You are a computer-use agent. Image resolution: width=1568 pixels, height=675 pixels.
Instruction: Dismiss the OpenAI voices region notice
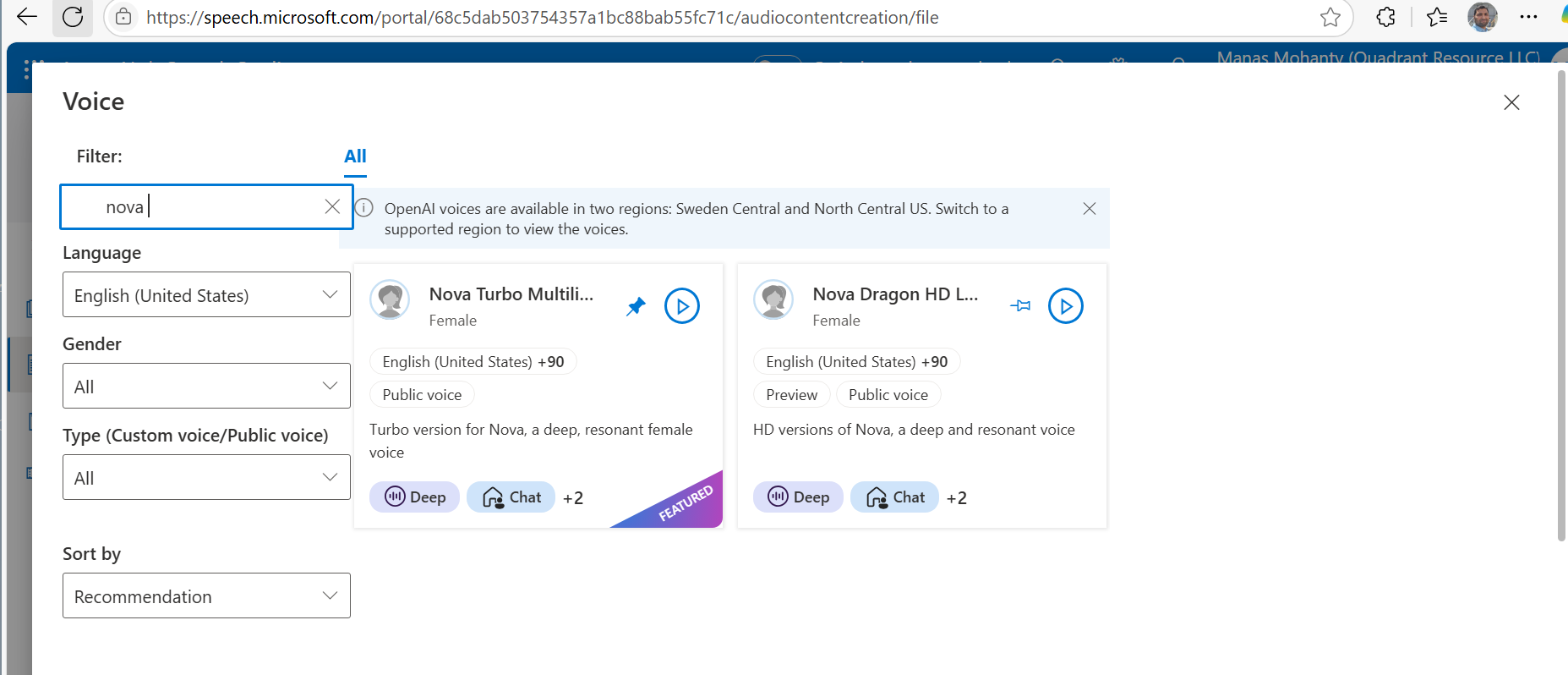click(1089, 209)
